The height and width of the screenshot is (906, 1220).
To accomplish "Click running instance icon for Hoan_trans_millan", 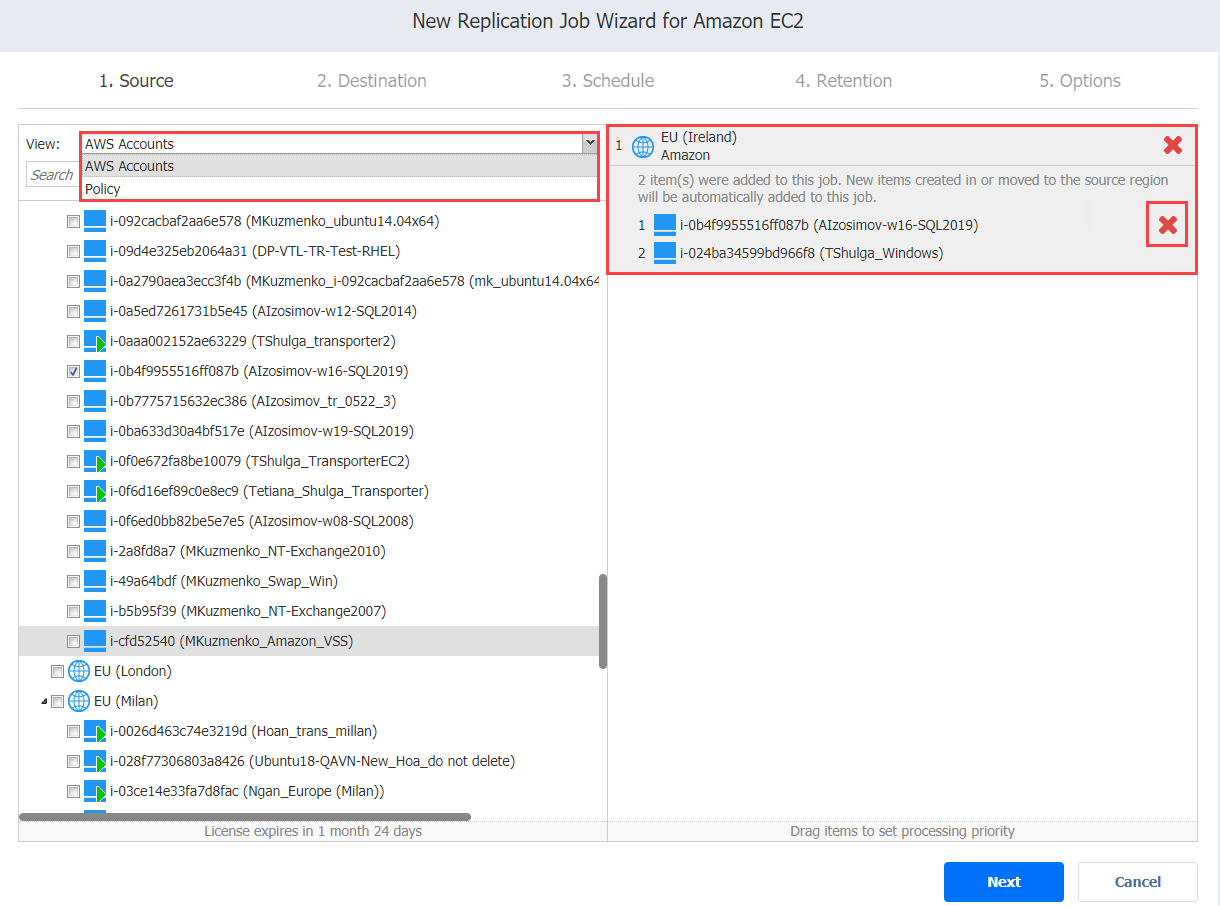I will (x=95, y=731).
